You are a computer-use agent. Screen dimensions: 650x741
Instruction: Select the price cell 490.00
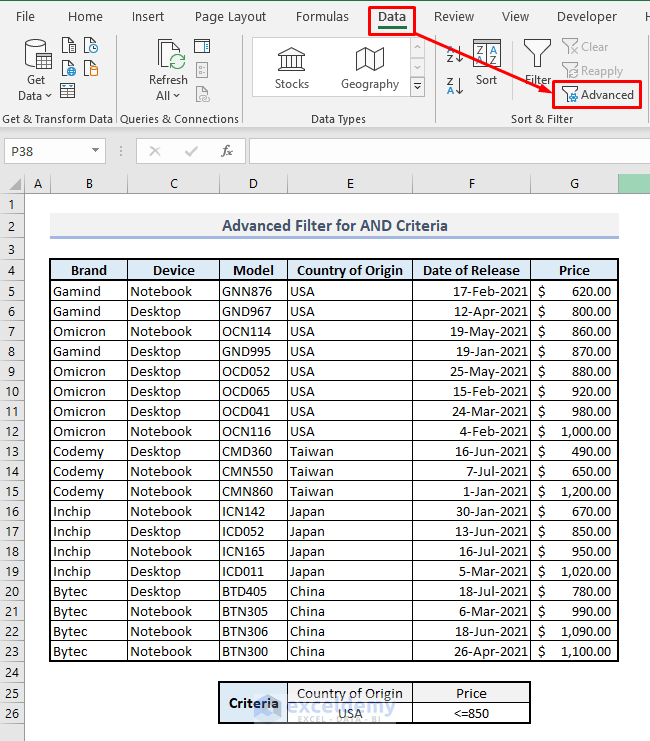574,452
